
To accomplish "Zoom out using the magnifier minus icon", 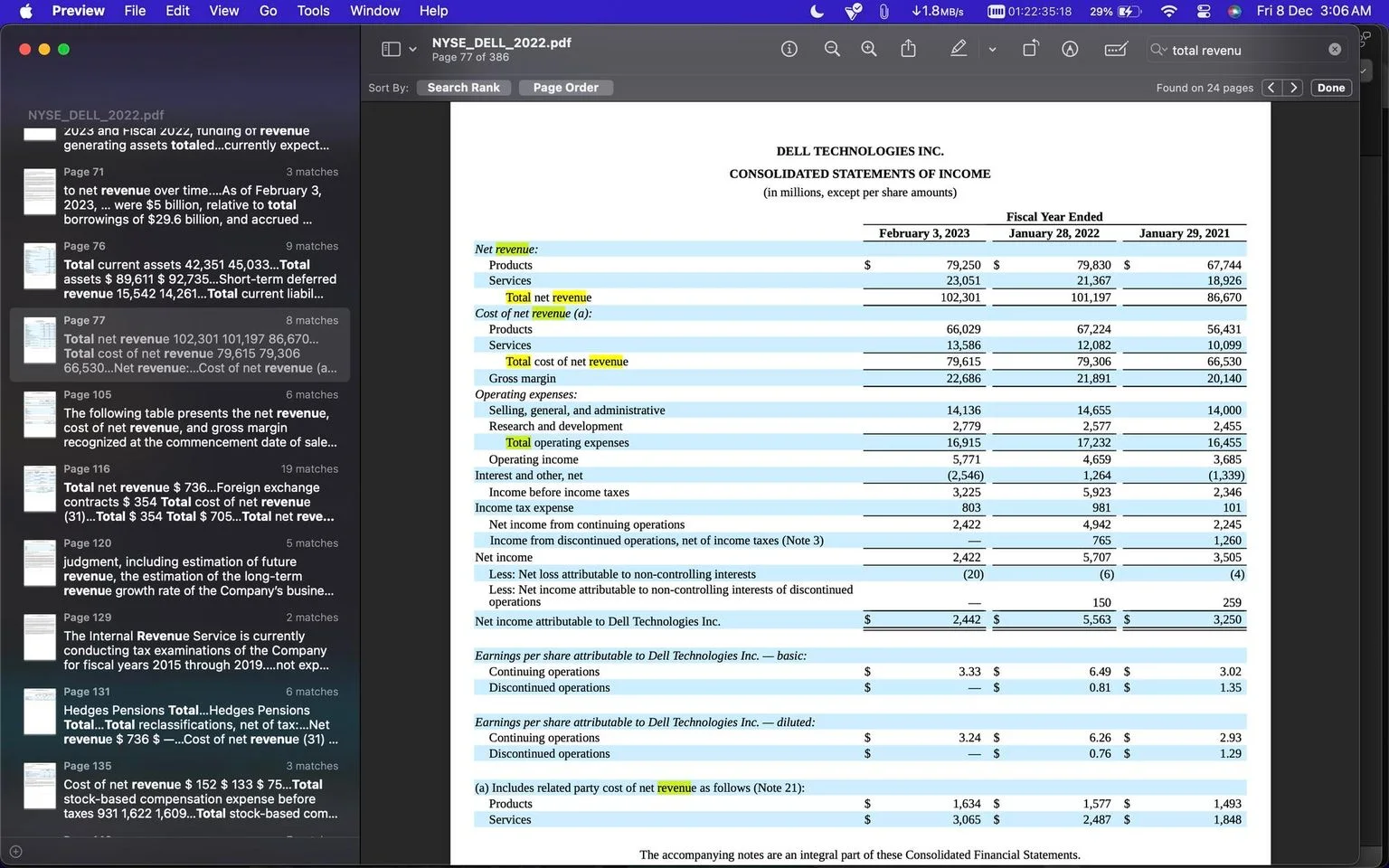I will pyautogui.click(x=832, y=49).
